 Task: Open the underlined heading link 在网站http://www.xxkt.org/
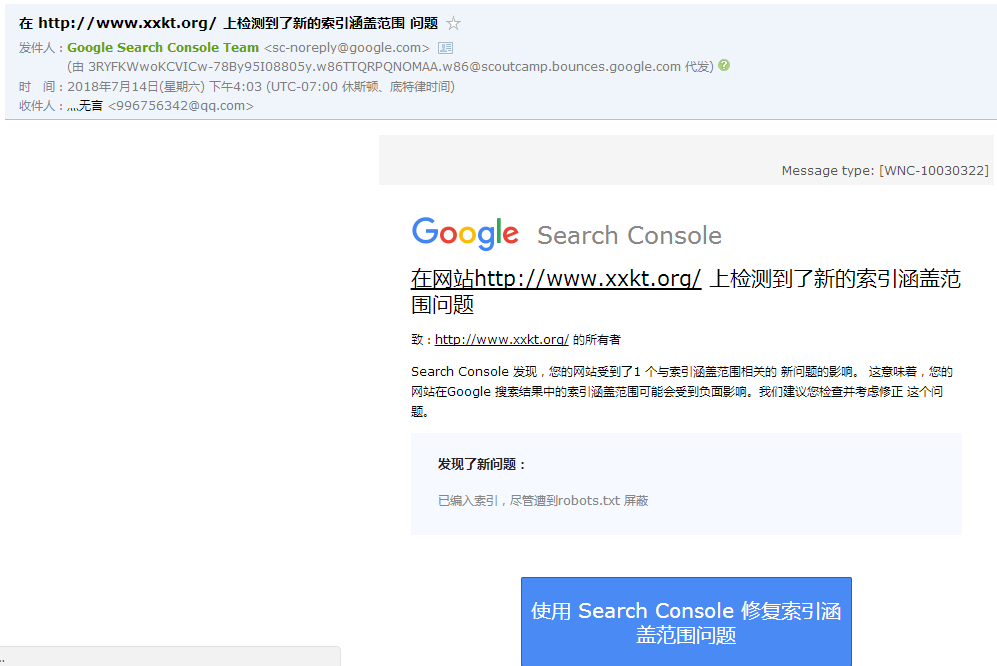(556, 279)
